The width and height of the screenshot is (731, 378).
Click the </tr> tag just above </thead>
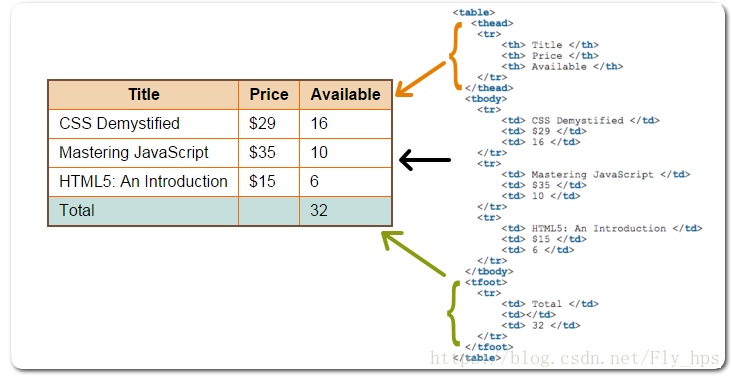tap(492, 77)
